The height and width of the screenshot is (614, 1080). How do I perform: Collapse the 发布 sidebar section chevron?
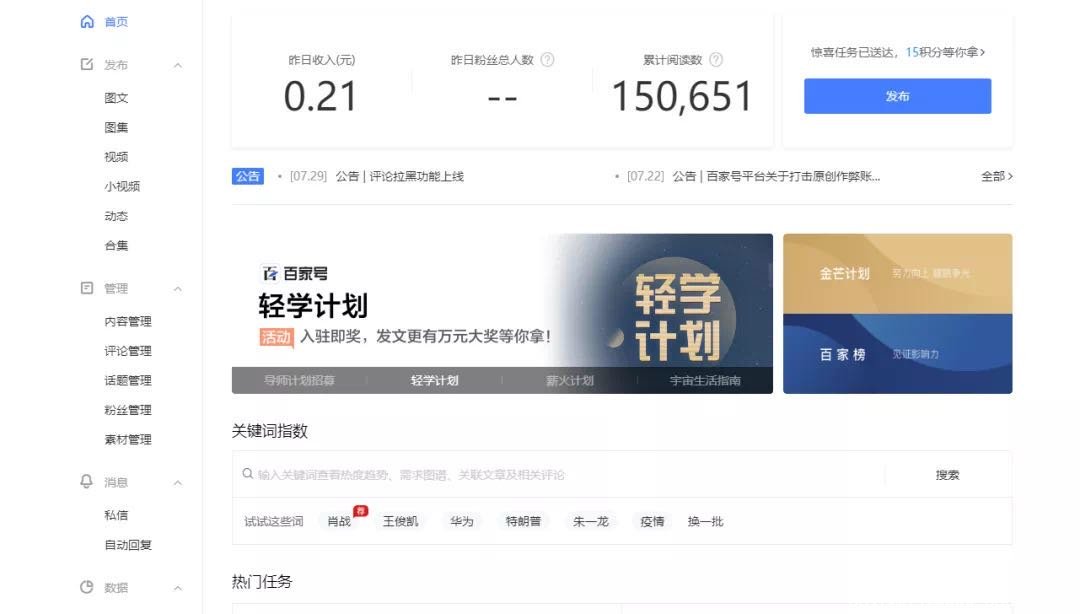178,65
